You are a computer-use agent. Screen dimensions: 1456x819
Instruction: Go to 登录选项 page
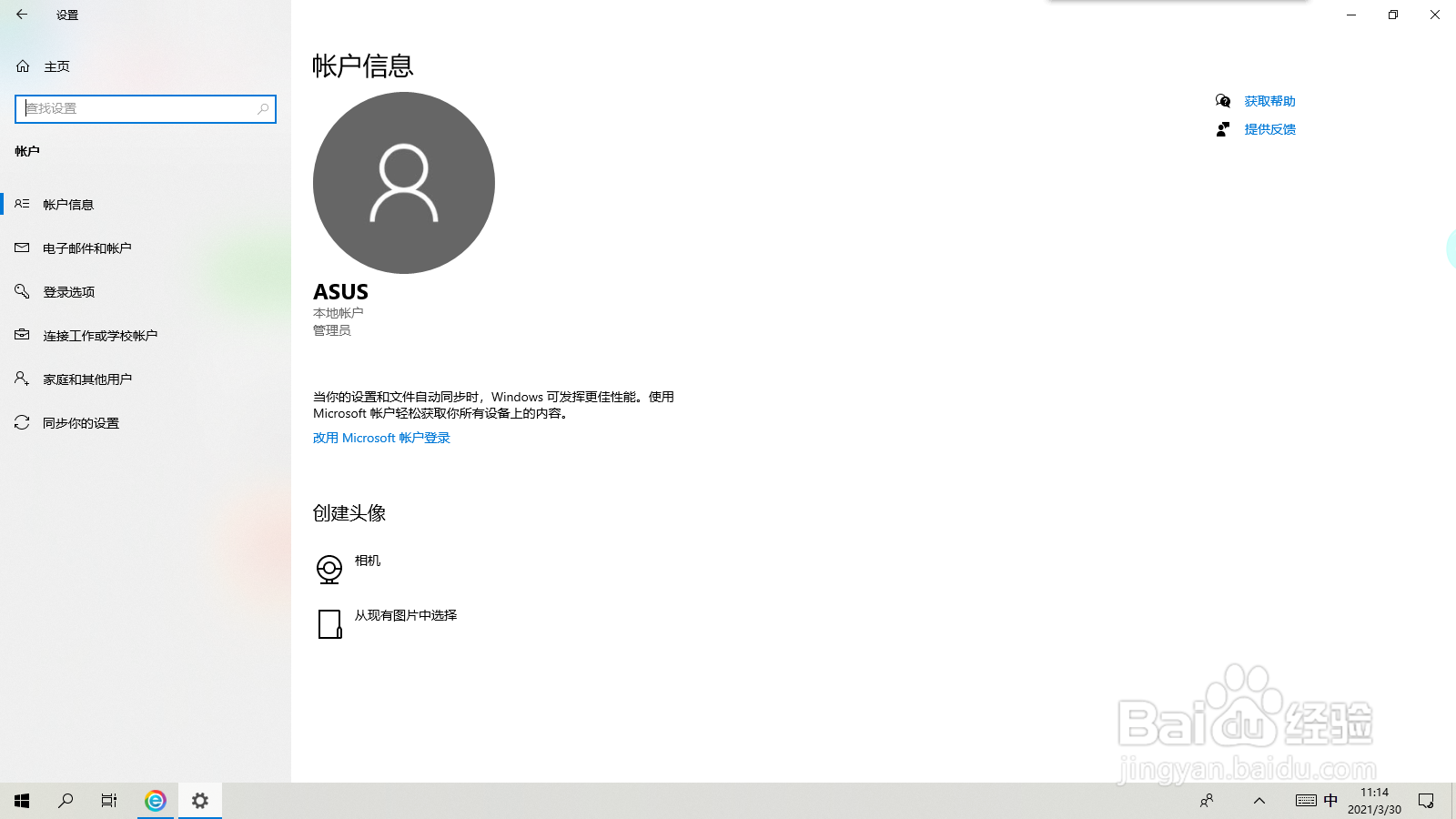point(146,291)
